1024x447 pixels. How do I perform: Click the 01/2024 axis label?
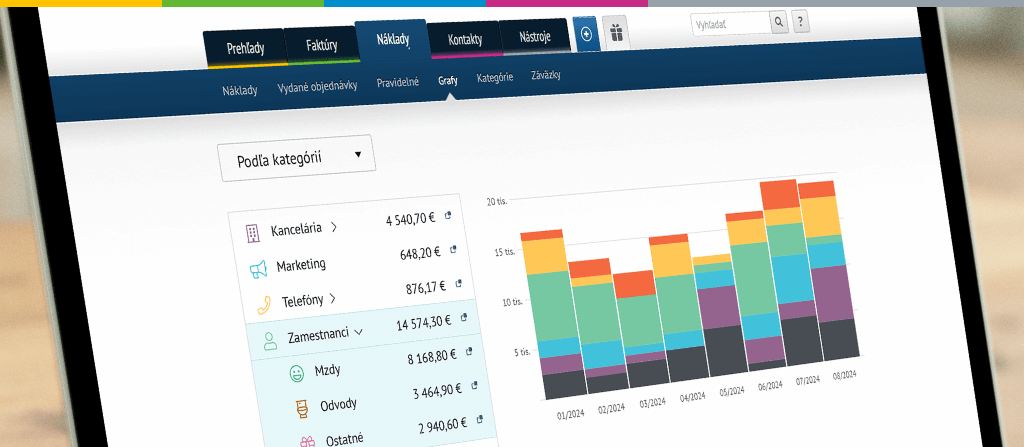571,413
